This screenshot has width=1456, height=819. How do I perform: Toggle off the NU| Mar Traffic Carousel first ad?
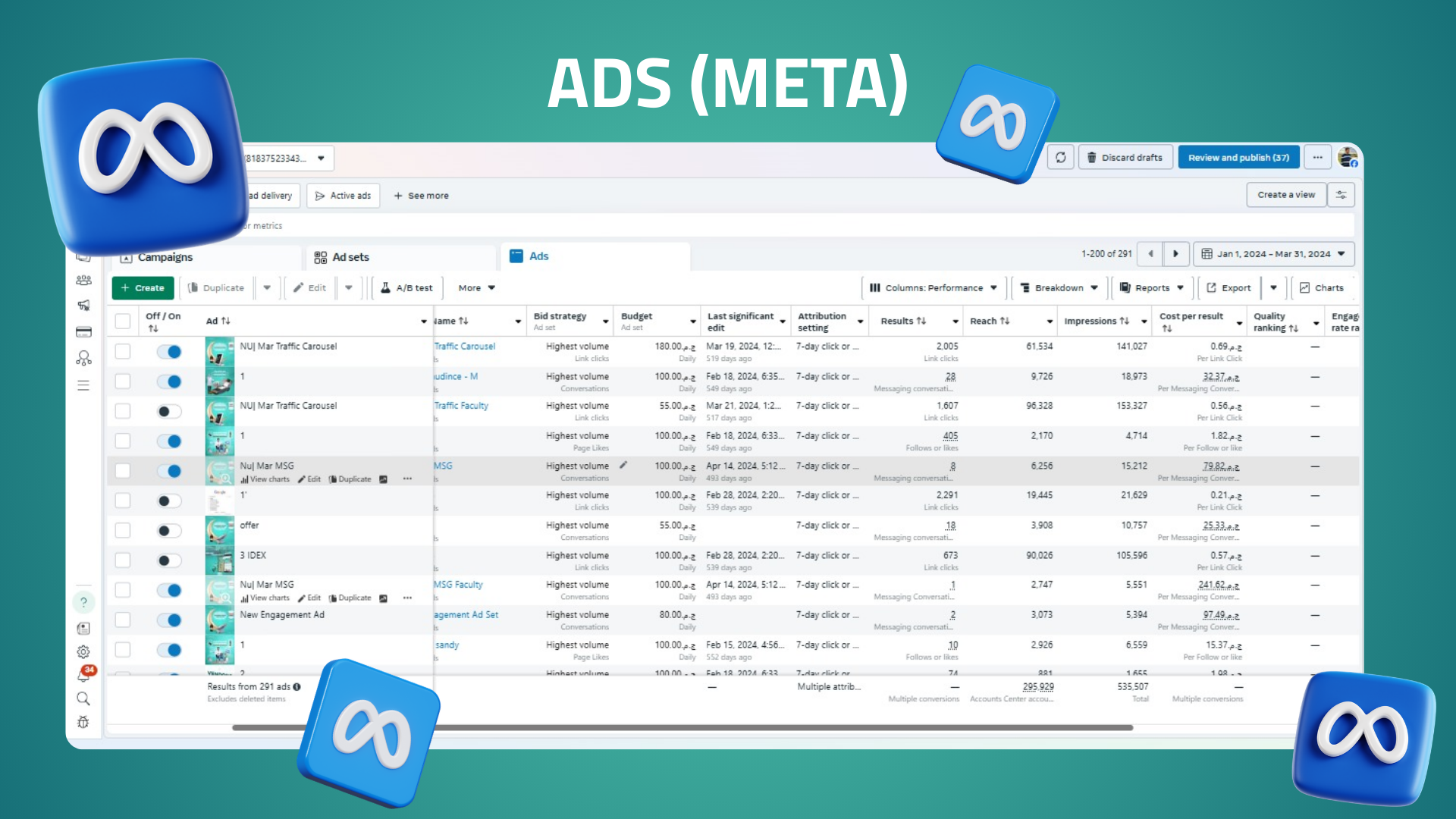(x=169, y=352)
